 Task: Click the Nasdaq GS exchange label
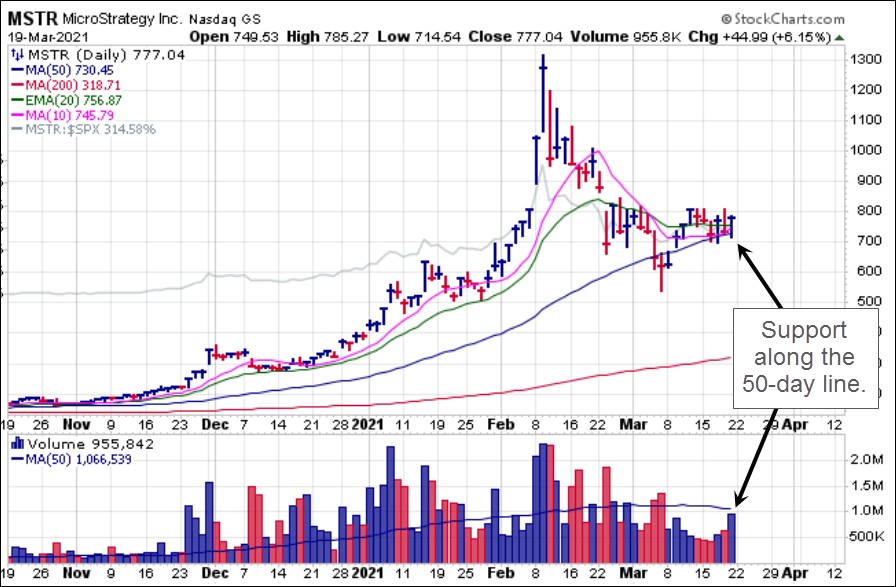pos(225,19)
